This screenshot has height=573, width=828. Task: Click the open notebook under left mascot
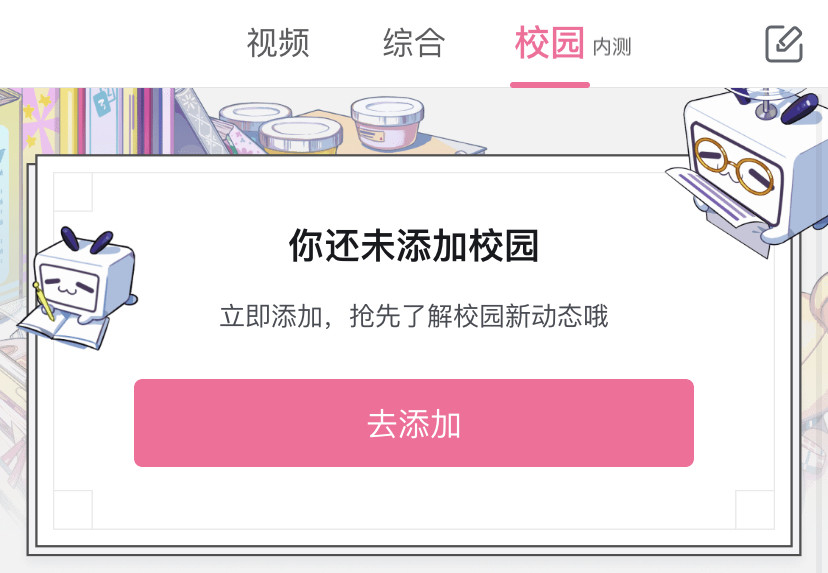click(63, 328)
